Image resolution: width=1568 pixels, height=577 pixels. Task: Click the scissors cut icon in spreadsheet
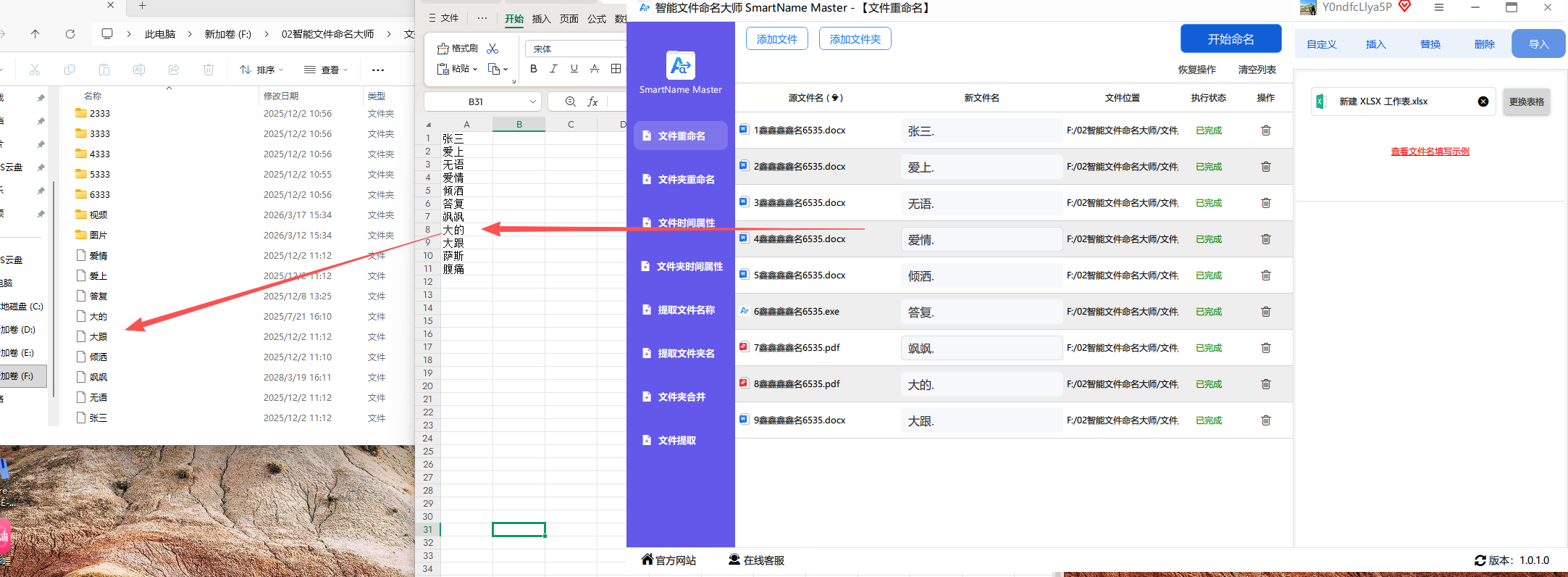pyautogui.click(x=492, y=49)
